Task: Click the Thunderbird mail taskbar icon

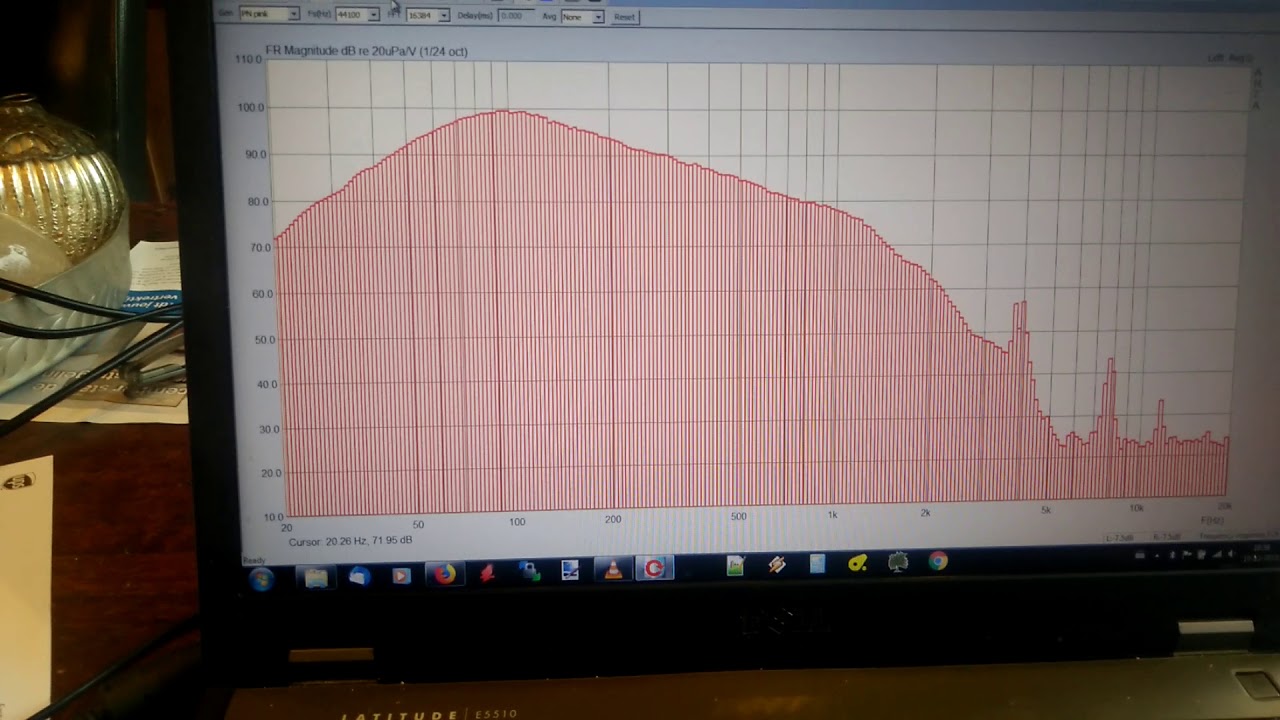Action: tap(359, 576)
